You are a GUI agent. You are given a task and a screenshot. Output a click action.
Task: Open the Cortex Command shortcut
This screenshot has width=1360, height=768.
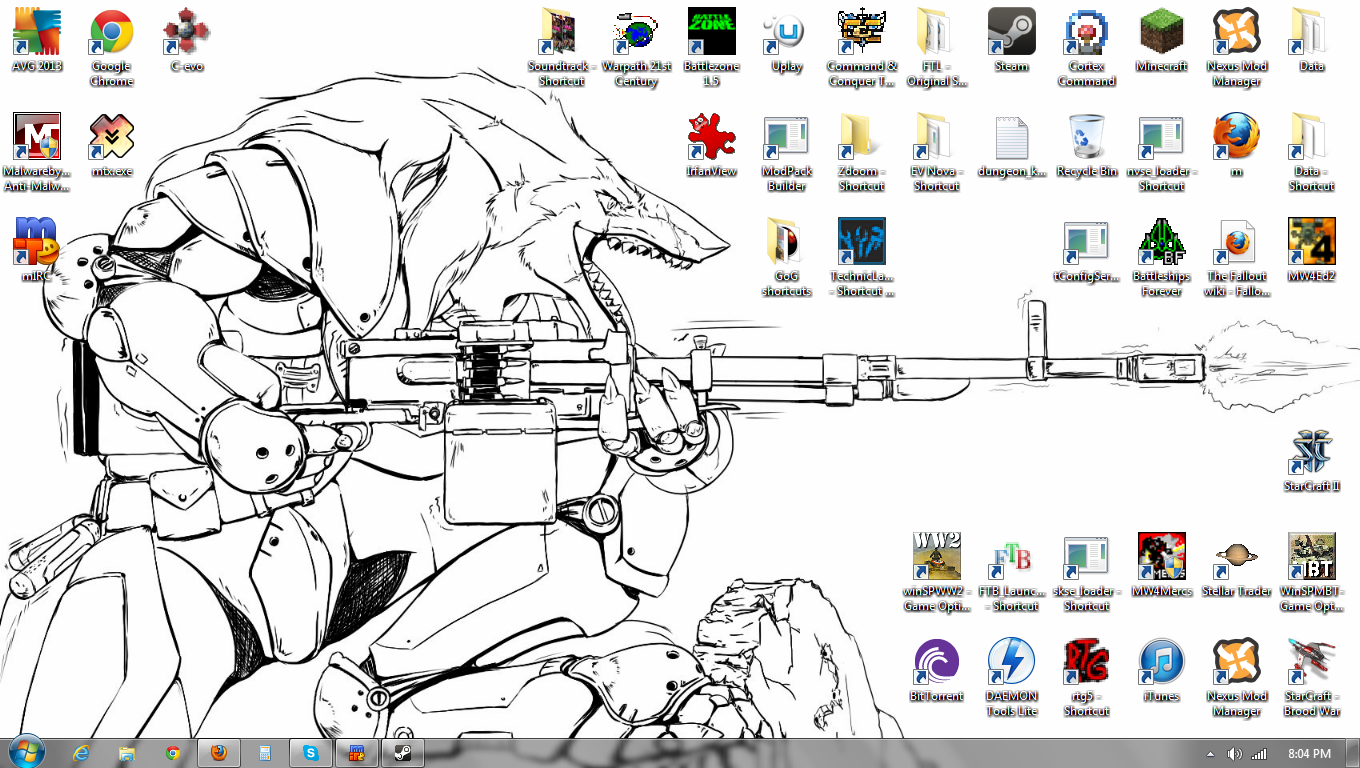point(1087,33)
